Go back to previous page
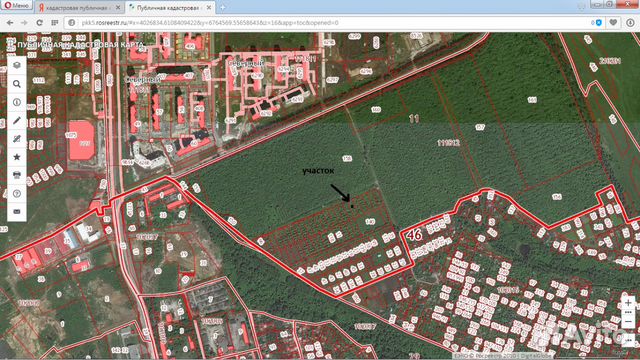The height and width of the screenshot is (360, 640). [10, 23]
